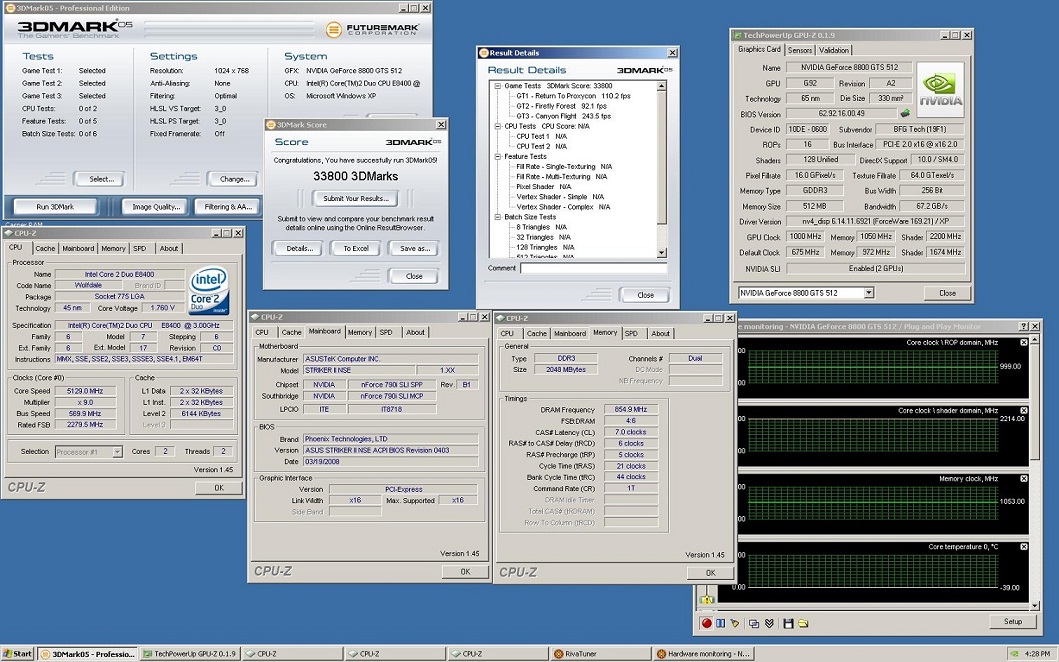Select the GT1 - Return To Proxycon row
Screen dimensions: 1059x662
[573, 96]
